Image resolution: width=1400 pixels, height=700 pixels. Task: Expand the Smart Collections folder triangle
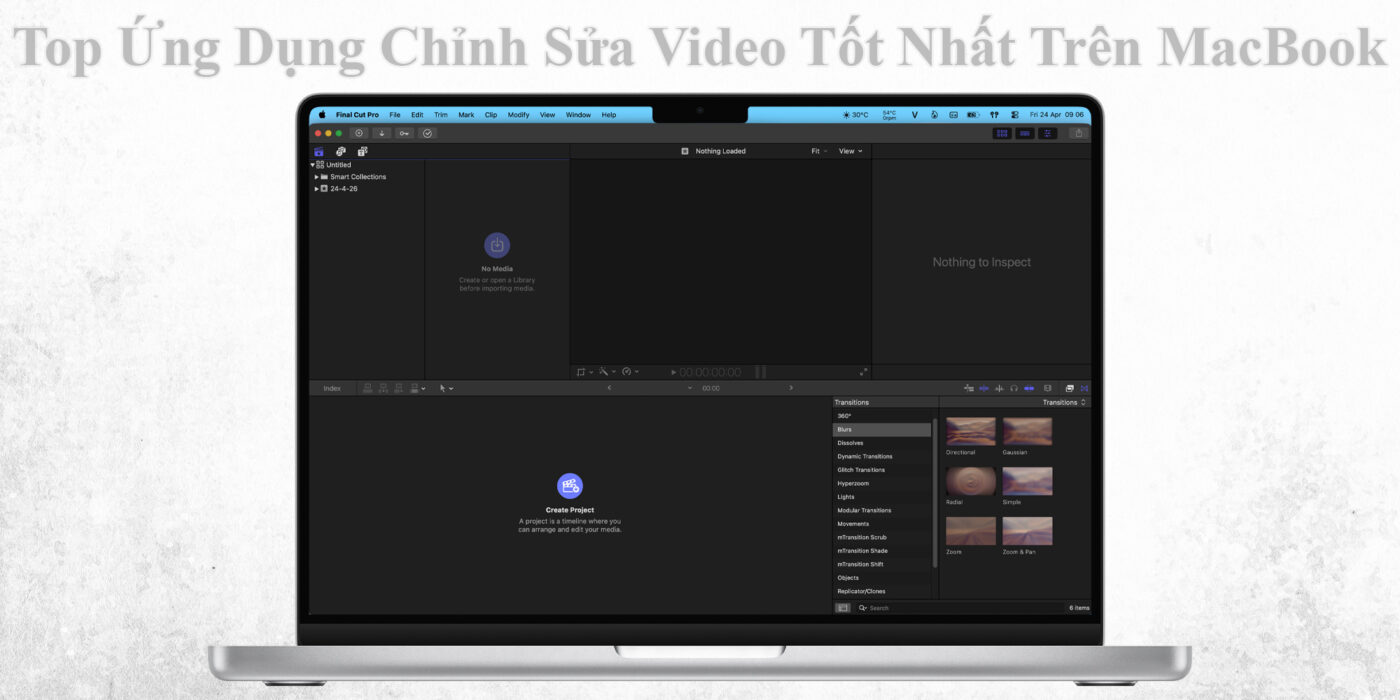coord(317,177)
